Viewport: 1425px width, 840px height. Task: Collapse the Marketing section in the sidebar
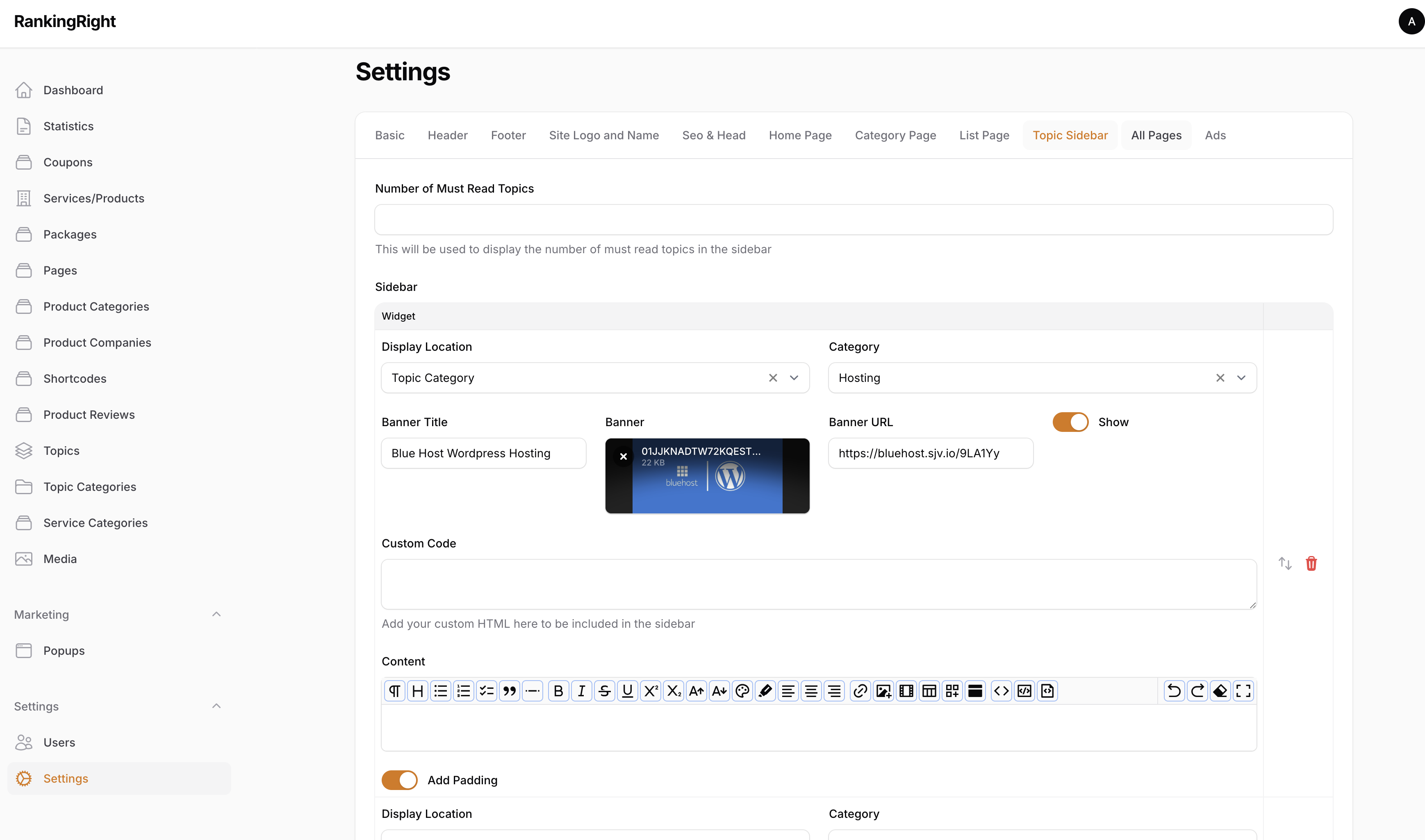tap(216, 614)
